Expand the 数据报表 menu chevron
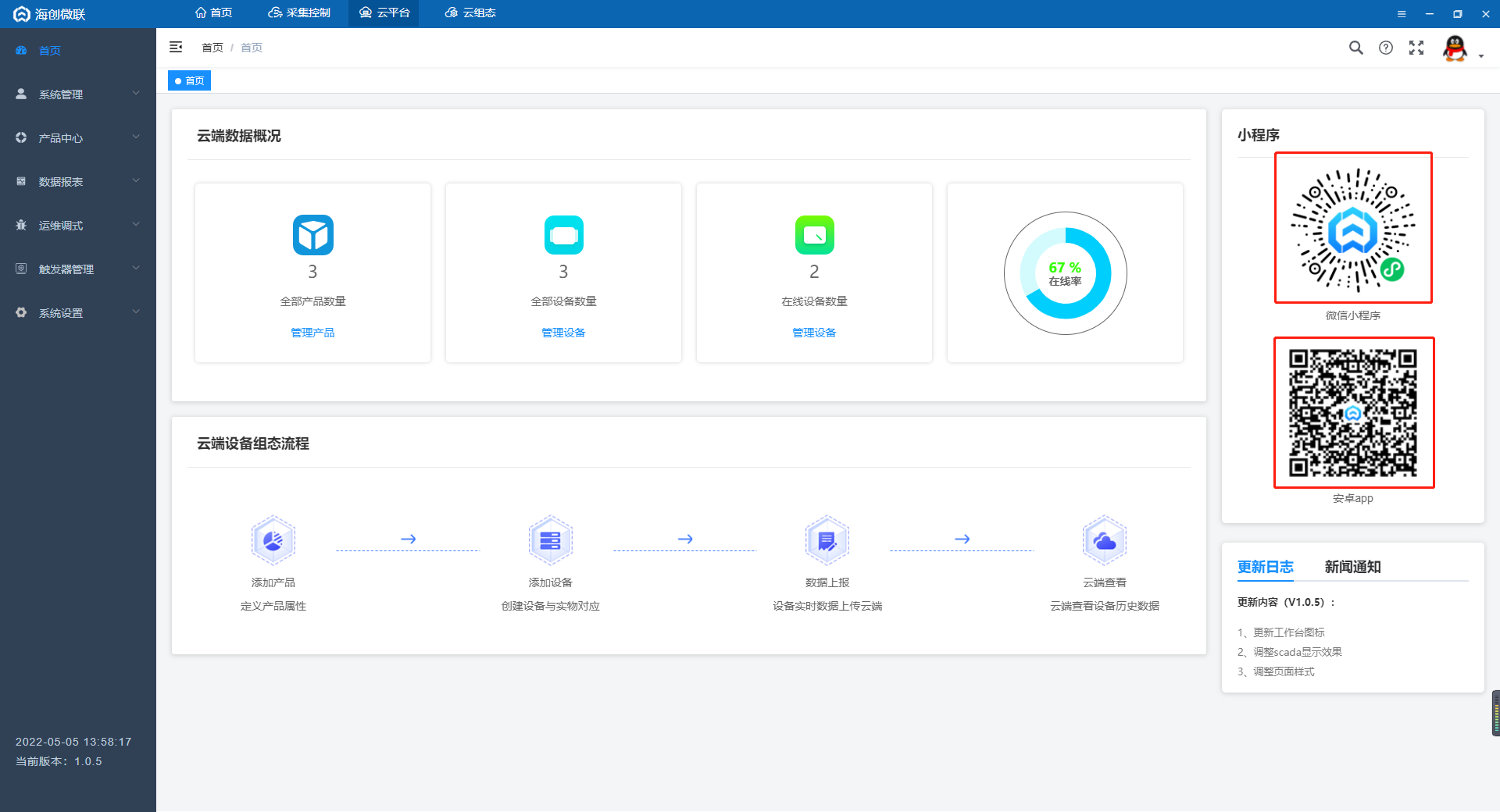This screenshot has height=812, width=1500. click(136, 181)
